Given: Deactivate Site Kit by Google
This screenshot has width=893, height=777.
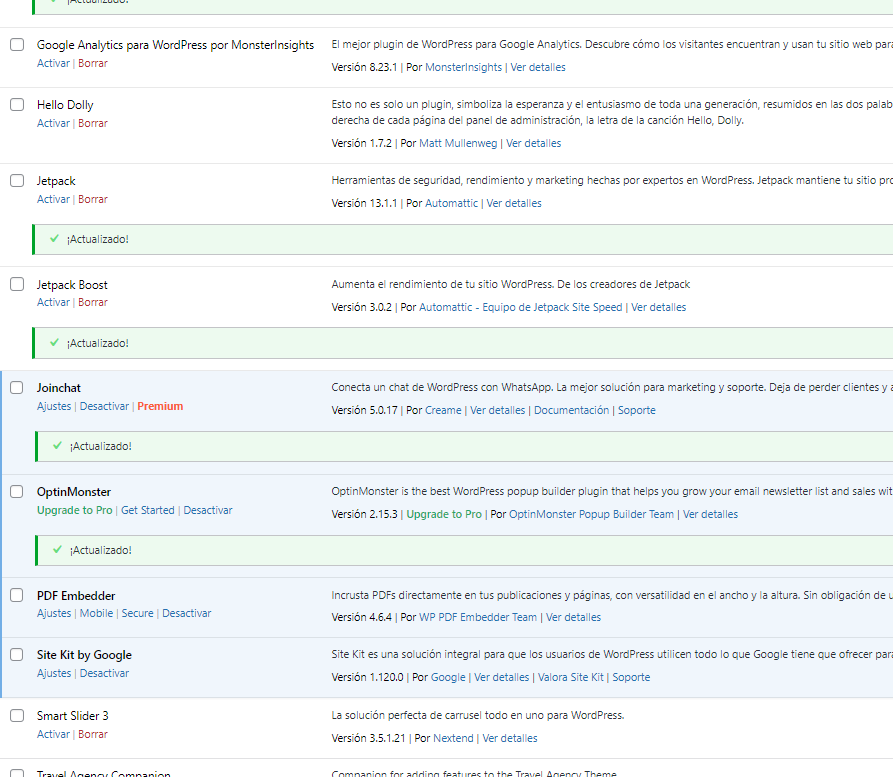Looking at the screenshot, I should 104,673.
